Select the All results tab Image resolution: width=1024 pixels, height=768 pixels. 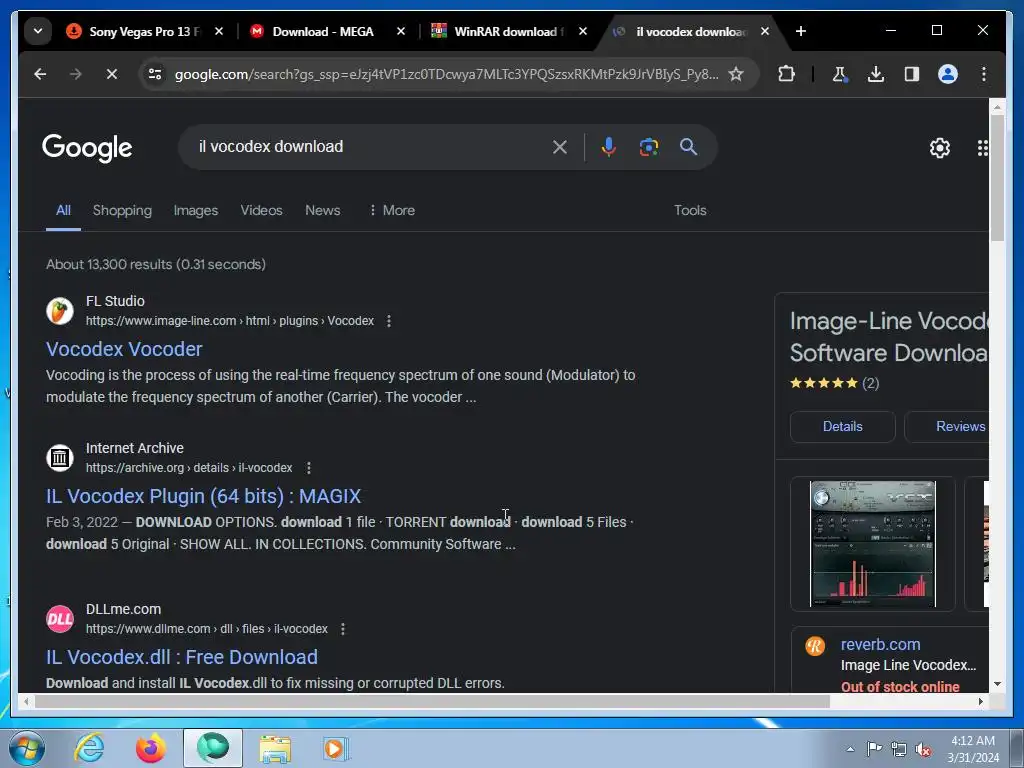(63, 210)
